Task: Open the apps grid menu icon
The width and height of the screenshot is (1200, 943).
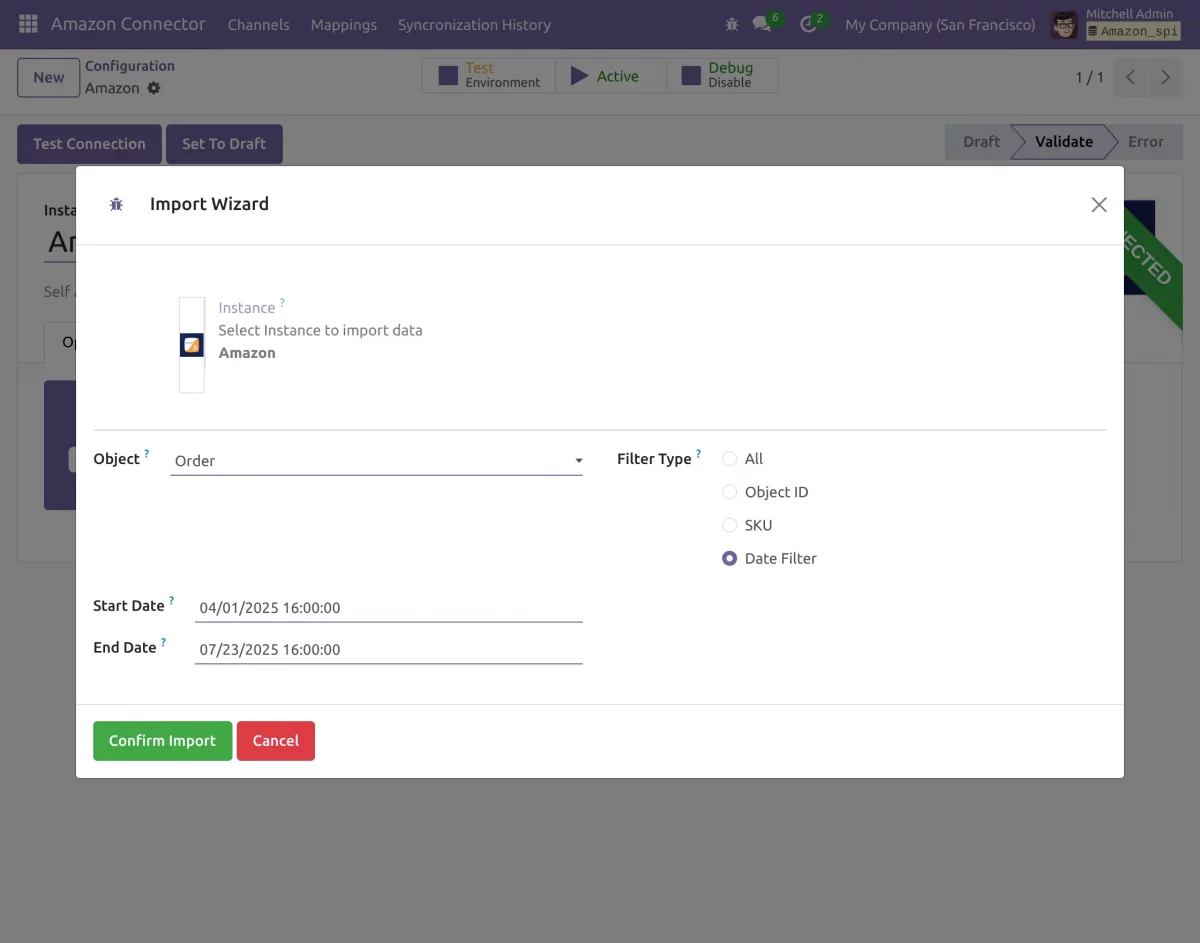Action: point(28,24)
